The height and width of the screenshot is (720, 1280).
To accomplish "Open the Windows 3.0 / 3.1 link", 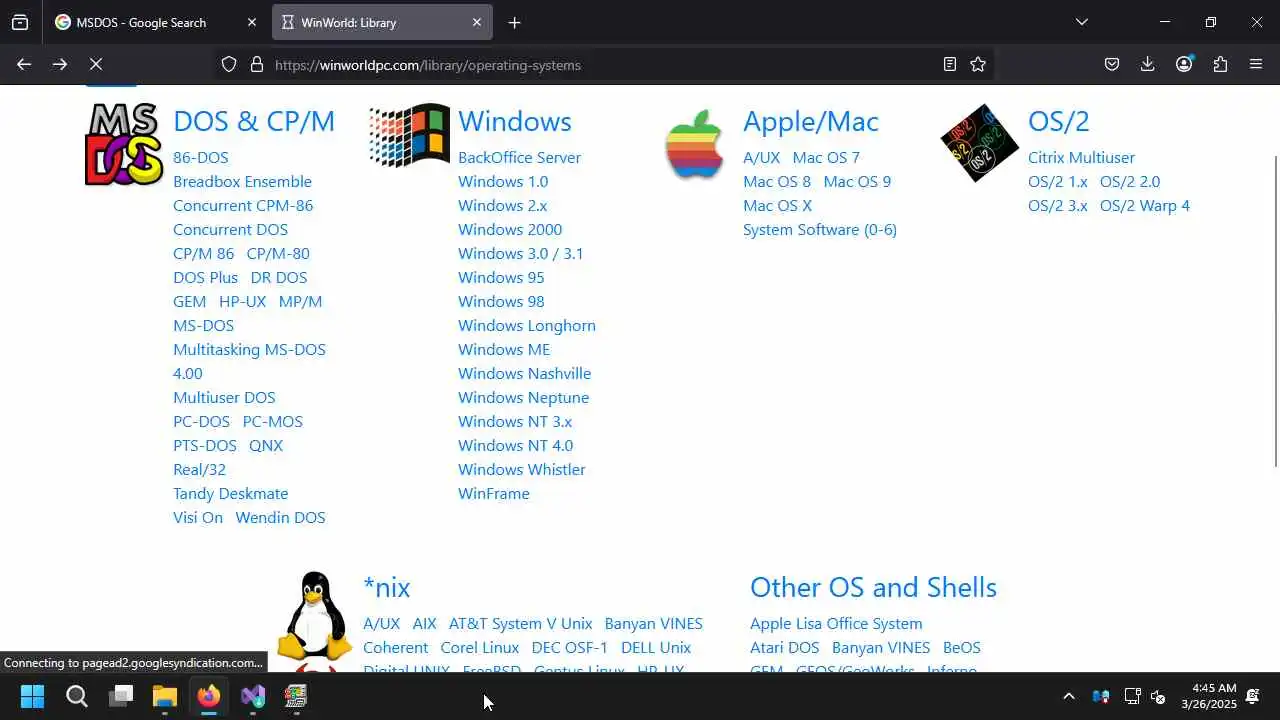I will click(x=521, y=253).
